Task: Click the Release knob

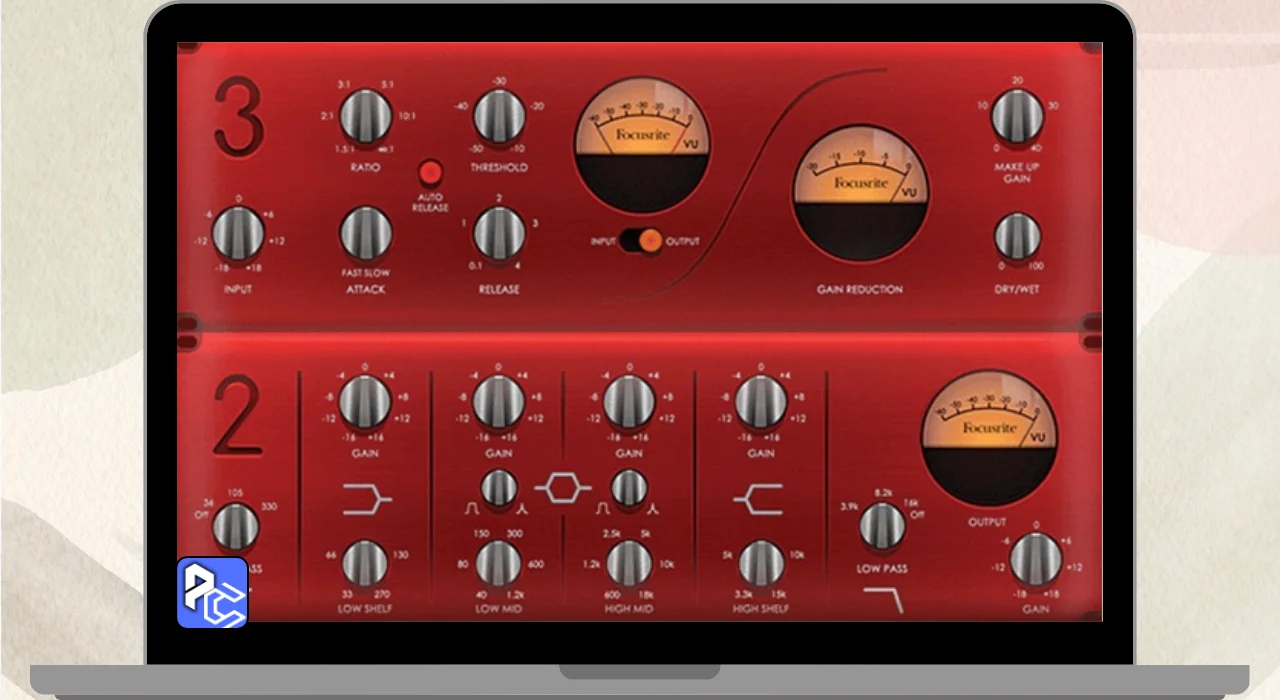Action: tap(499, 234)
